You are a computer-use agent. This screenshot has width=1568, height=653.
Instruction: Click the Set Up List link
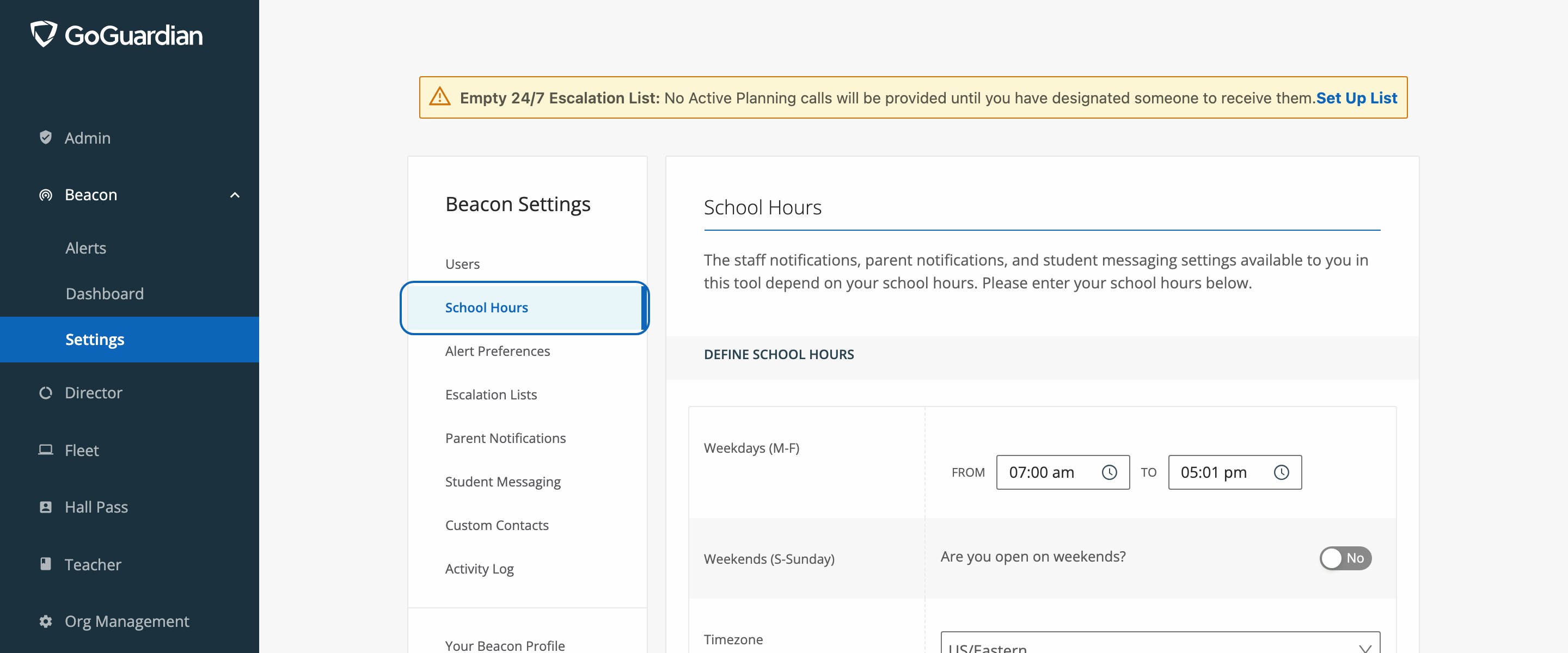(1356, 97)
